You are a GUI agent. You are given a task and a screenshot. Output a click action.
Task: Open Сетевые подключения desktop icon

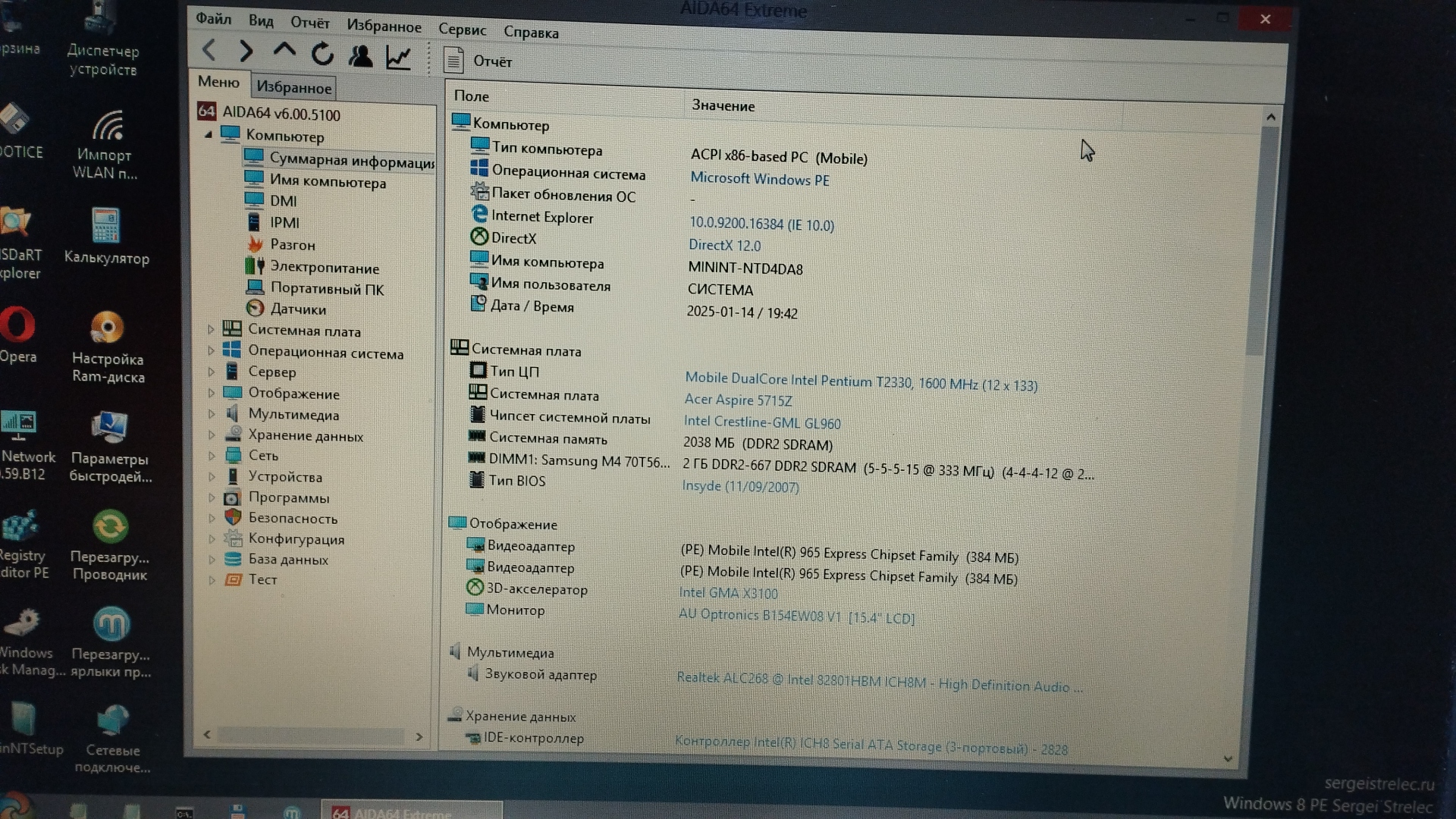click(112, 738)
